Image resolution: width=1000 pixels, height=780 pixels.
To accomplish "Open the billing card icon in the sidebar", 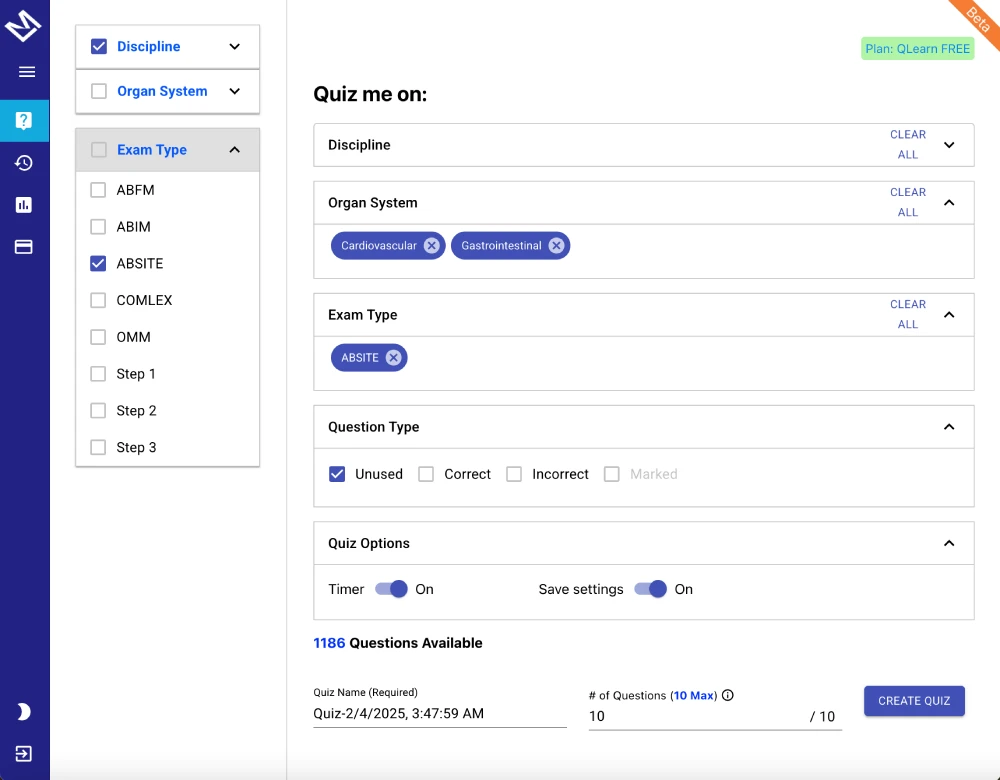I will click(x=24, y=247).
